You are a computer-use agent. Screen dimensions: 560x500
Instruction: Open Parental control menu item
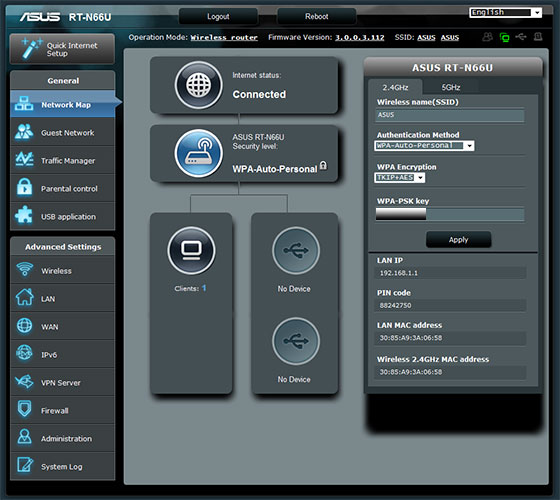coord(62,188)
